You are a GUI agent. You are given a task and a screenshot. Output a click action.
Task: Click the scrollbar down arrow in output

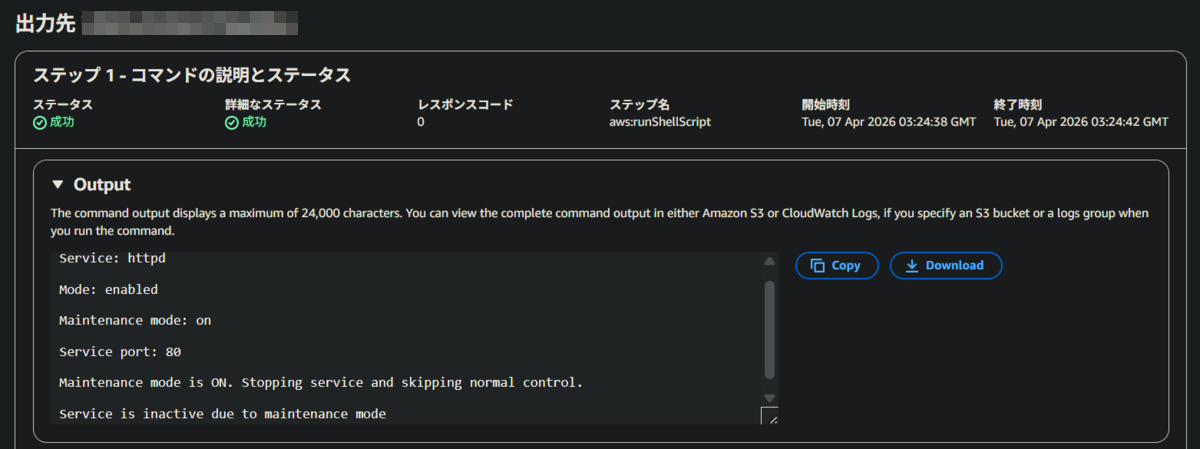769,396
